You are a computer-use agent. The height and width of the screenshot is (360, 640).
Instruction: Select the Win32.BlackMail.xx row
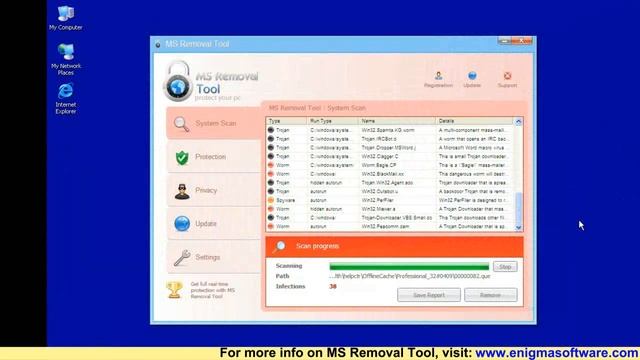[390, 174]
